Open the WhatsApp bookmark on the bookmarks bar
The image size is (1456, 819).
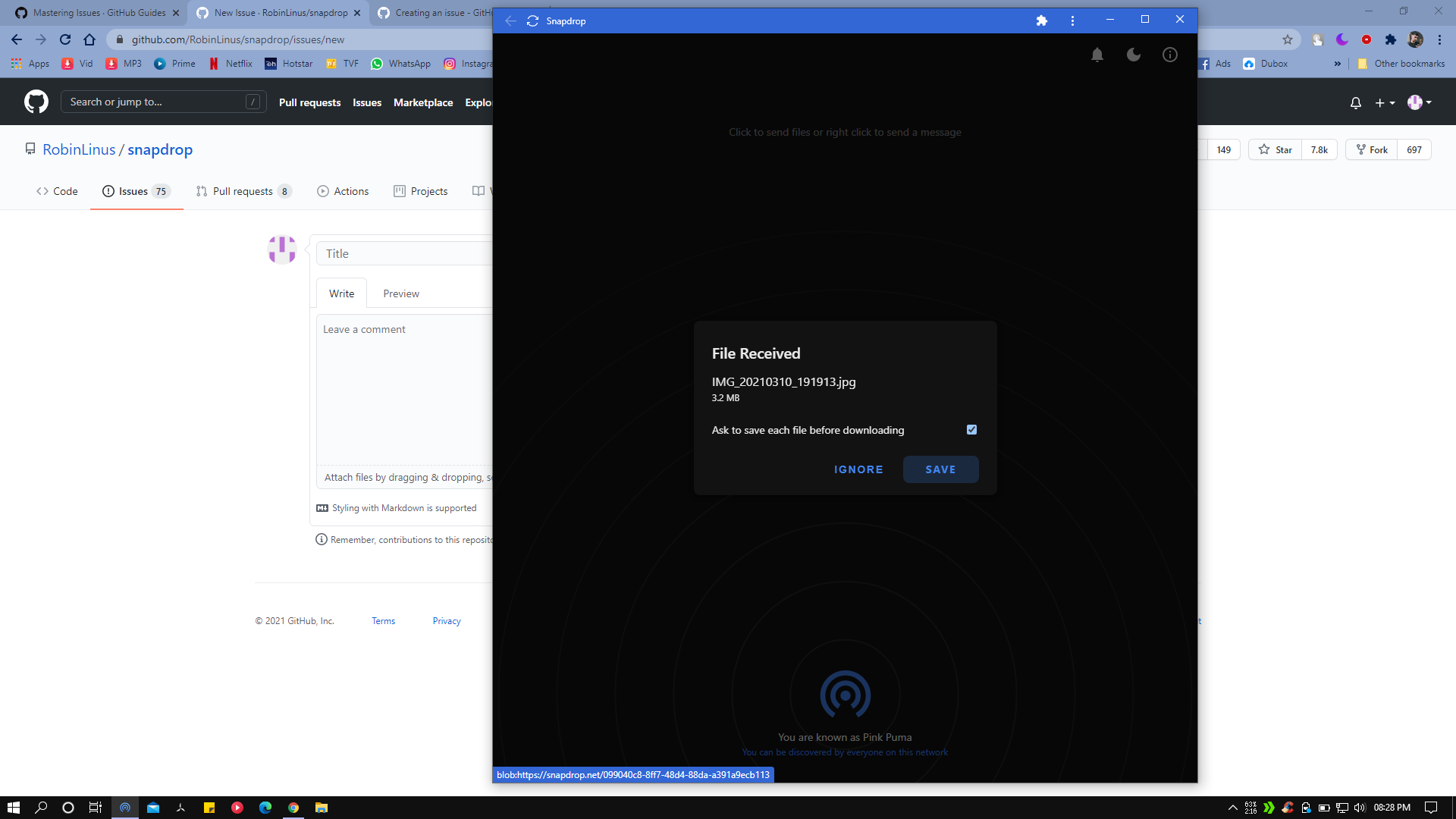tap(401, 64)
